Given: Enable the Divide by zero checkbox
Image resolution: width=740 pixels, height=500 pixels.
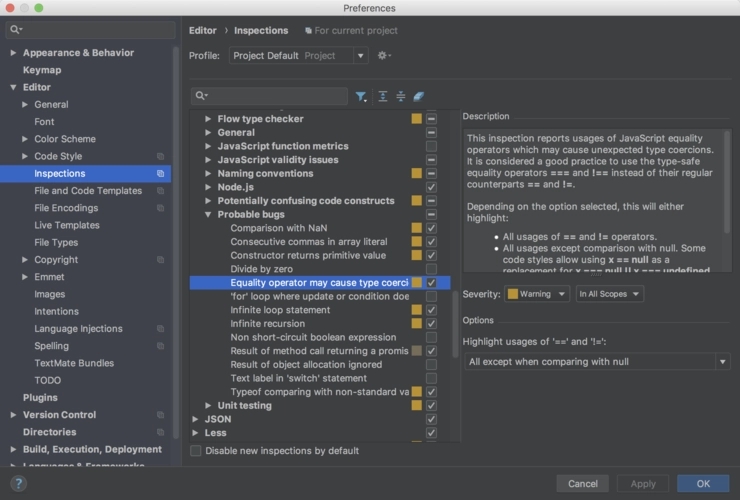Looking at the screenshot, I should pos(431,269).
